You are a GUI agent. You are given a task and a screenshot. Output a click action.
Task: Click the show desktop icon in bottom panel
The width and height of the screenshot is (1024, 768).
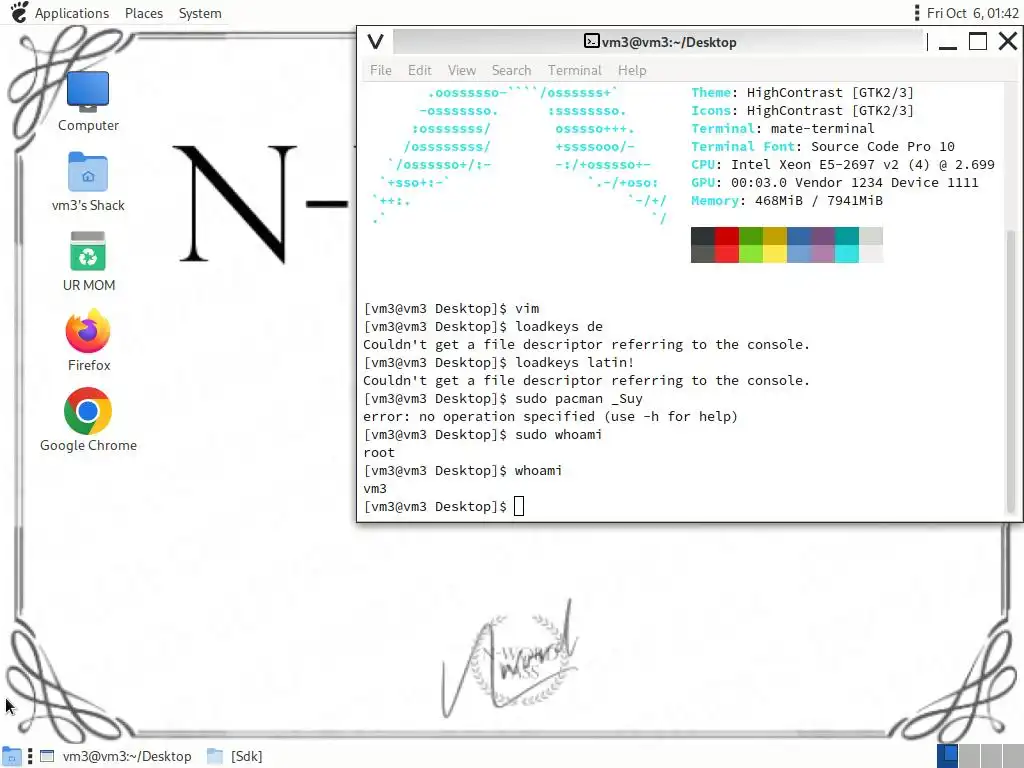click(x=11, y=756)
